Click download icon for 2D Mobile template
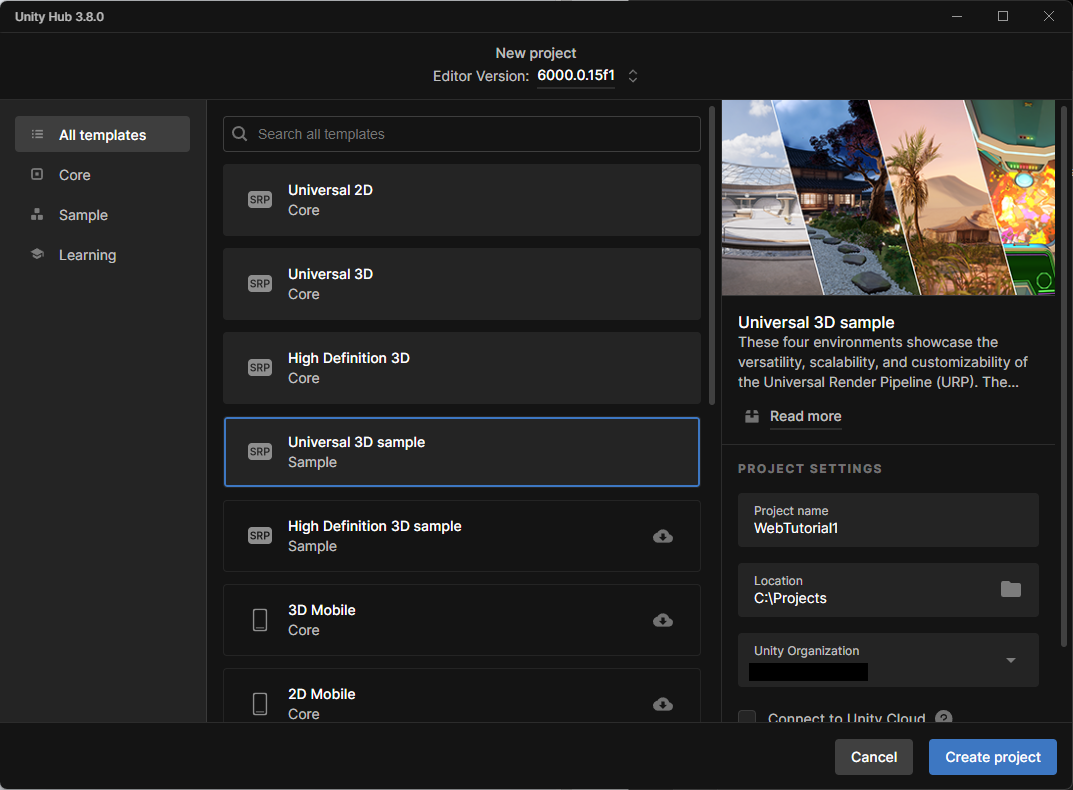This screenshot has width=1073, height=790. coord(662,704)
